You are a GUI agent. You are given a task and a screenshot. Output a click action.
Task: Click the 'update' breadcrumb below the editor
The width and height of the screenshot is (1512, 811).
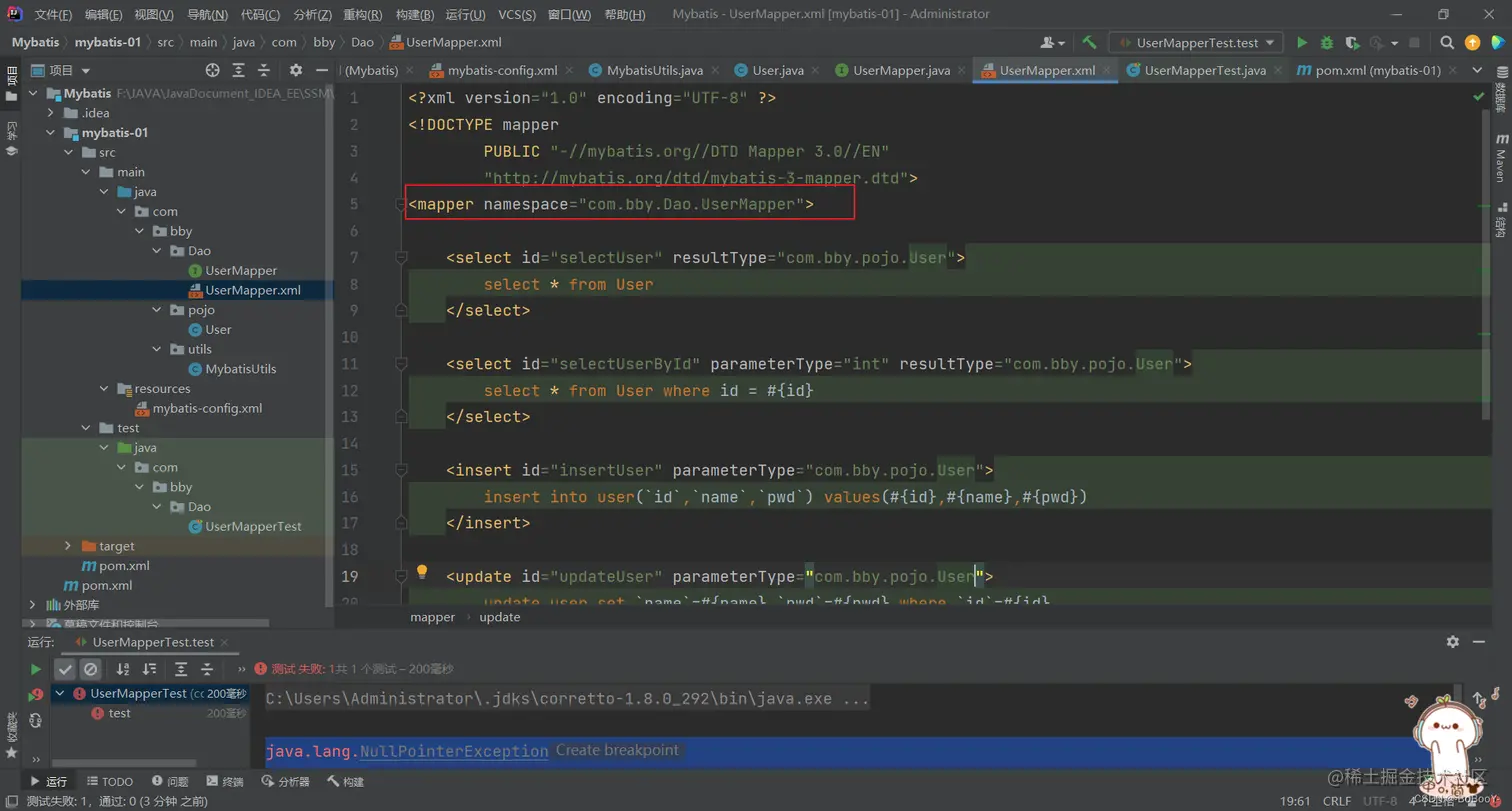pyautogui.click(x=499, y=618)
